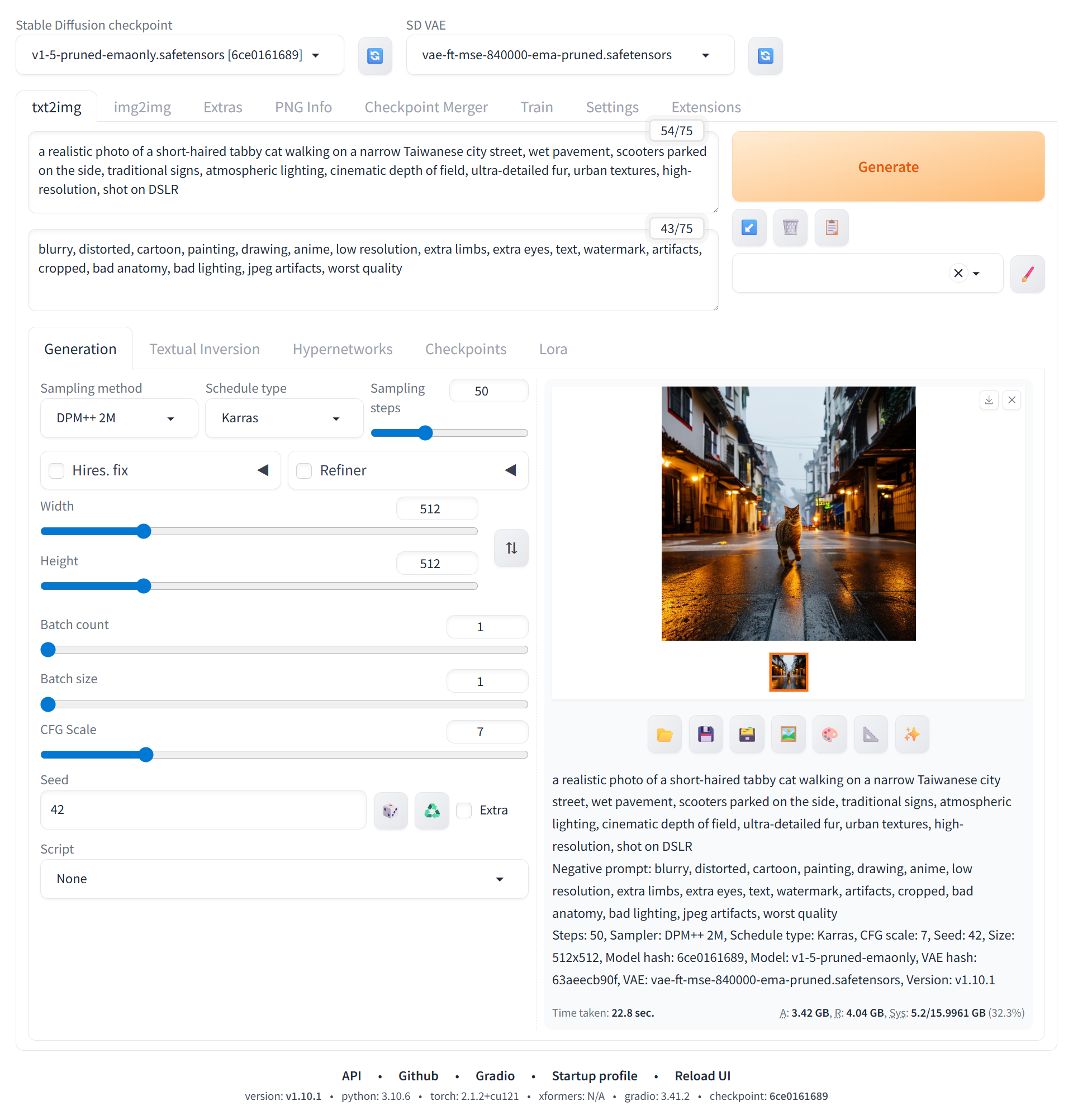Switch to the Textual Inversion tab
1073x1120 pixels.
pos(205,349)
